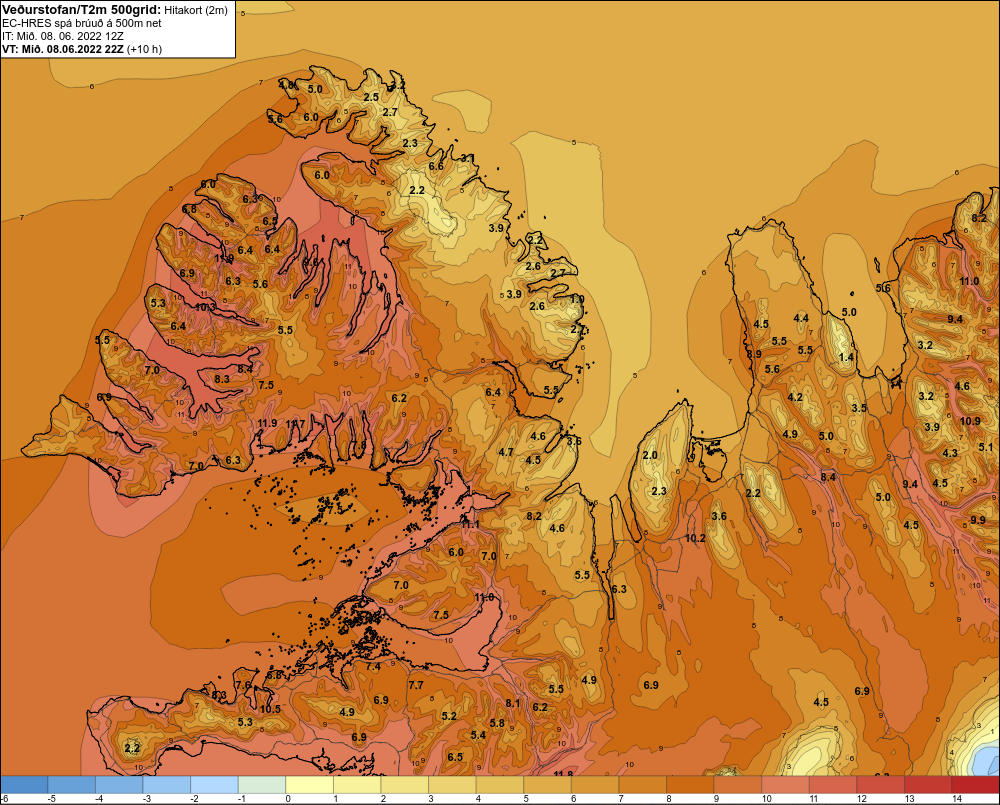
Task: Select the "(+10 h)" forecast offset text
Action: point(145,49)
